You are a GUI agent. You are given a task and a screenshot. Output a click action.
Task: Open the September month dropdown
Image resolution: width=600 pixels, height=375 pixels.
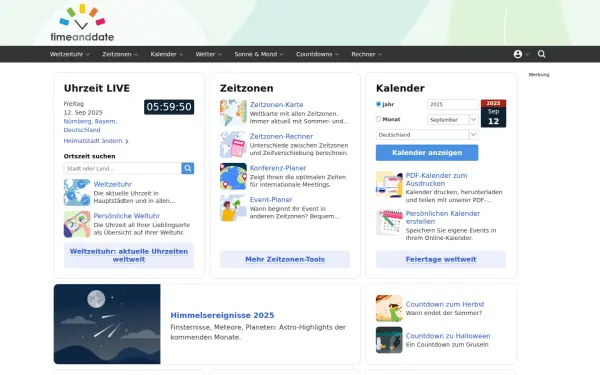tap(452, 120)
